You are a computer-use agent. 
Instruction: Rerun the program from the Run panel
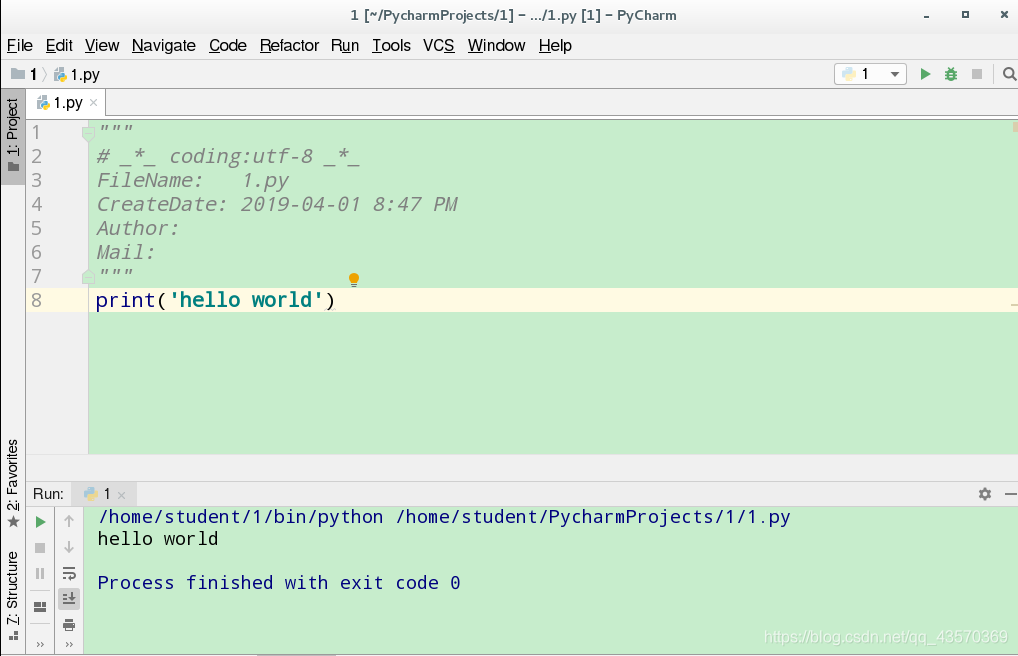[39, 521]
